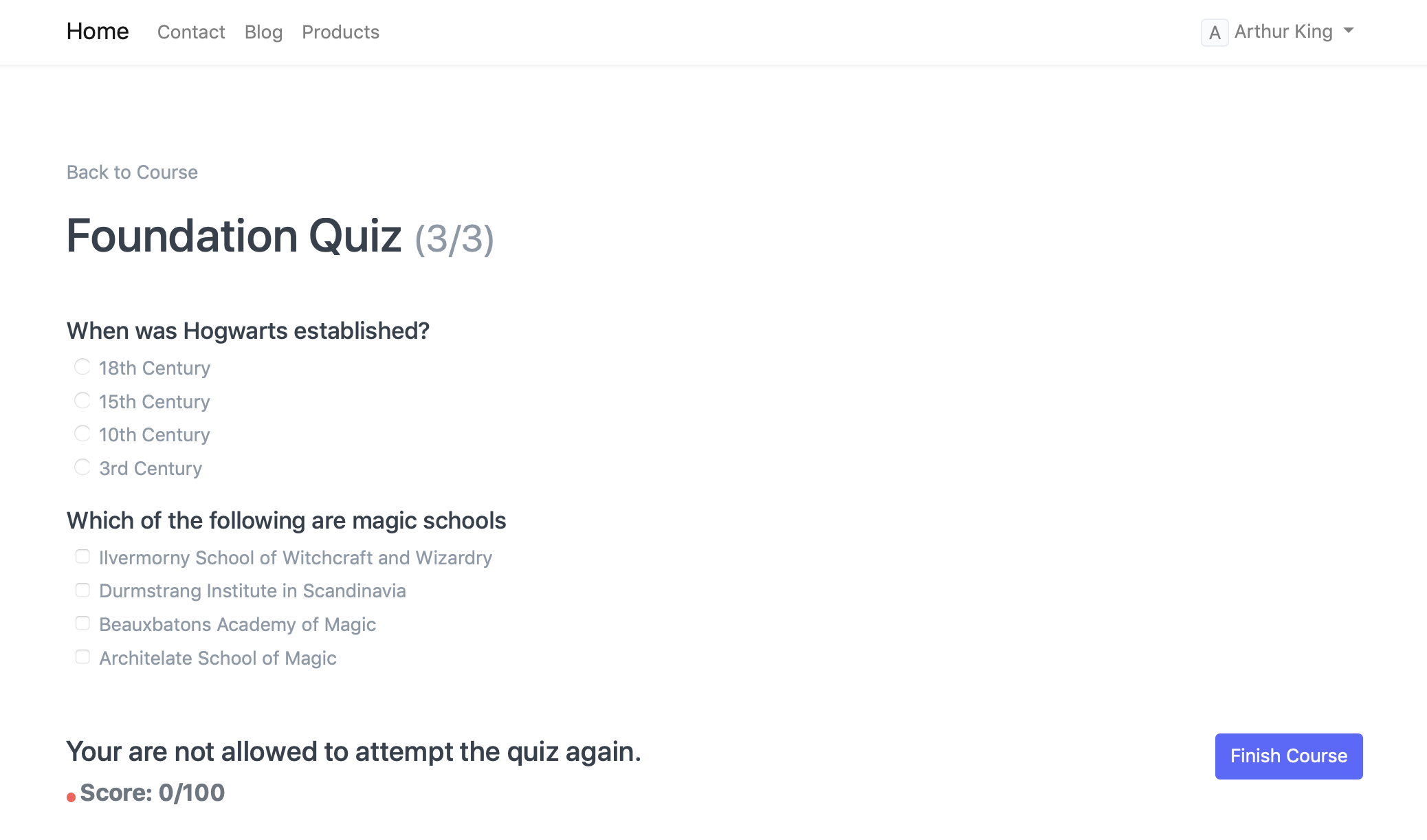Pick the 3rd Century radio button

click(x=82, y=467)
